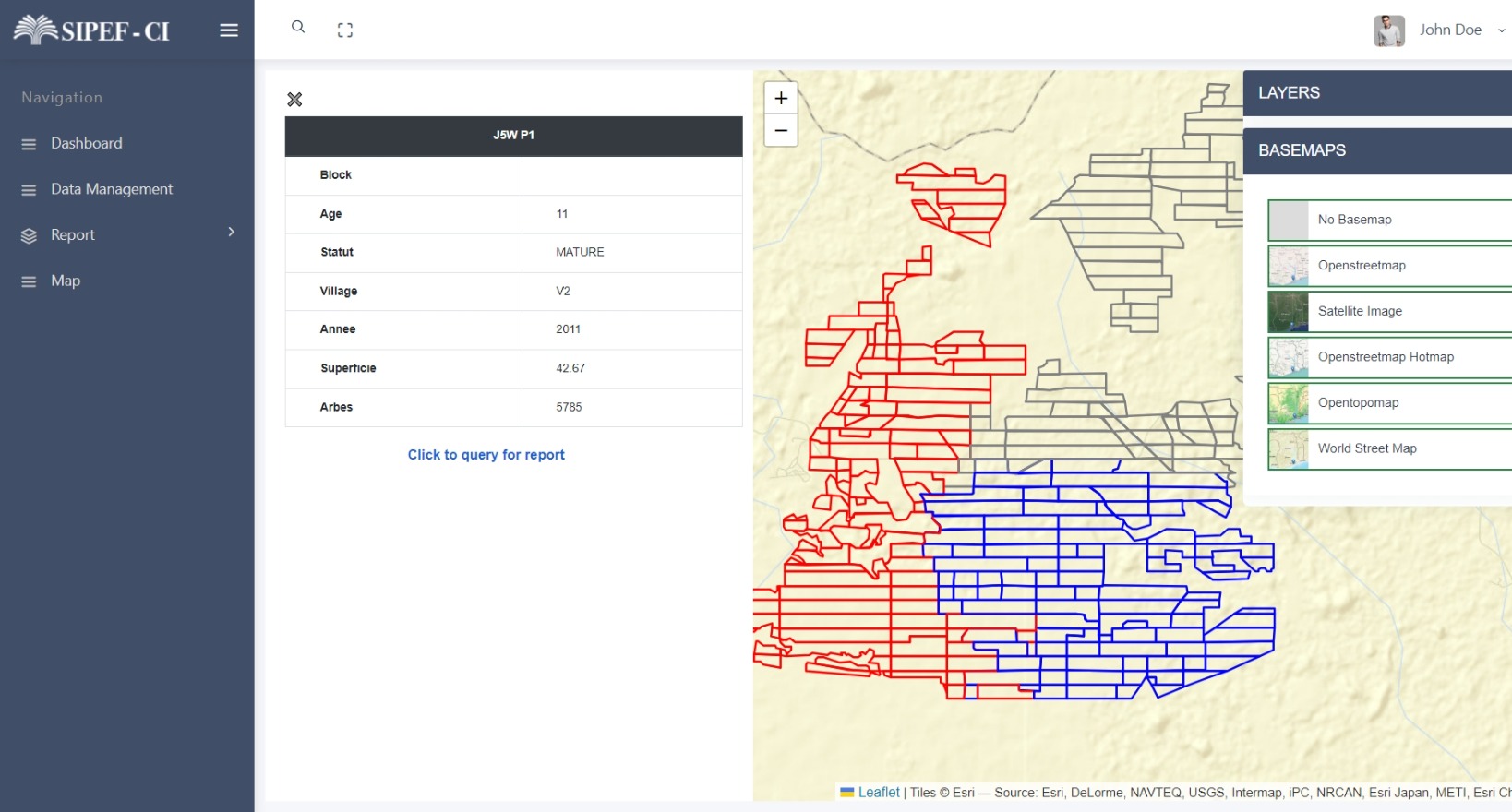Click 'Click to query for report' link

486,455
